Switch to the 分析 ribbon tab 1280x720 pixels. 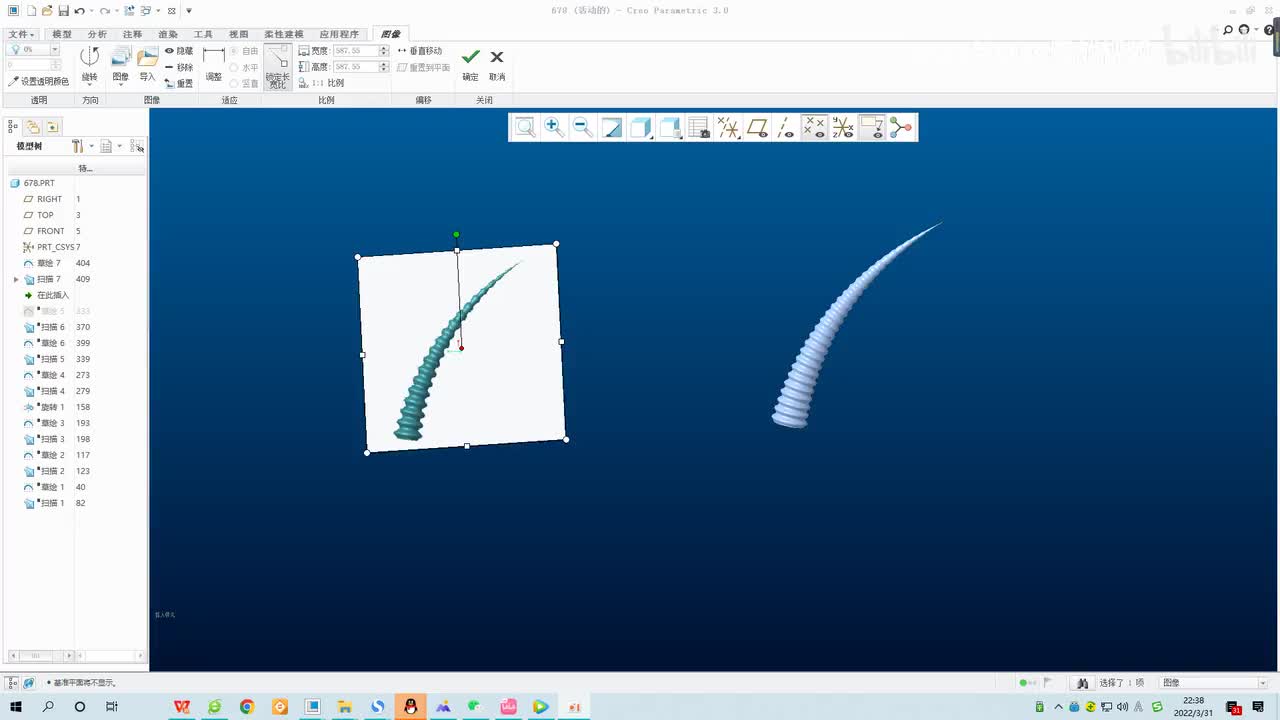pos(97,34)
